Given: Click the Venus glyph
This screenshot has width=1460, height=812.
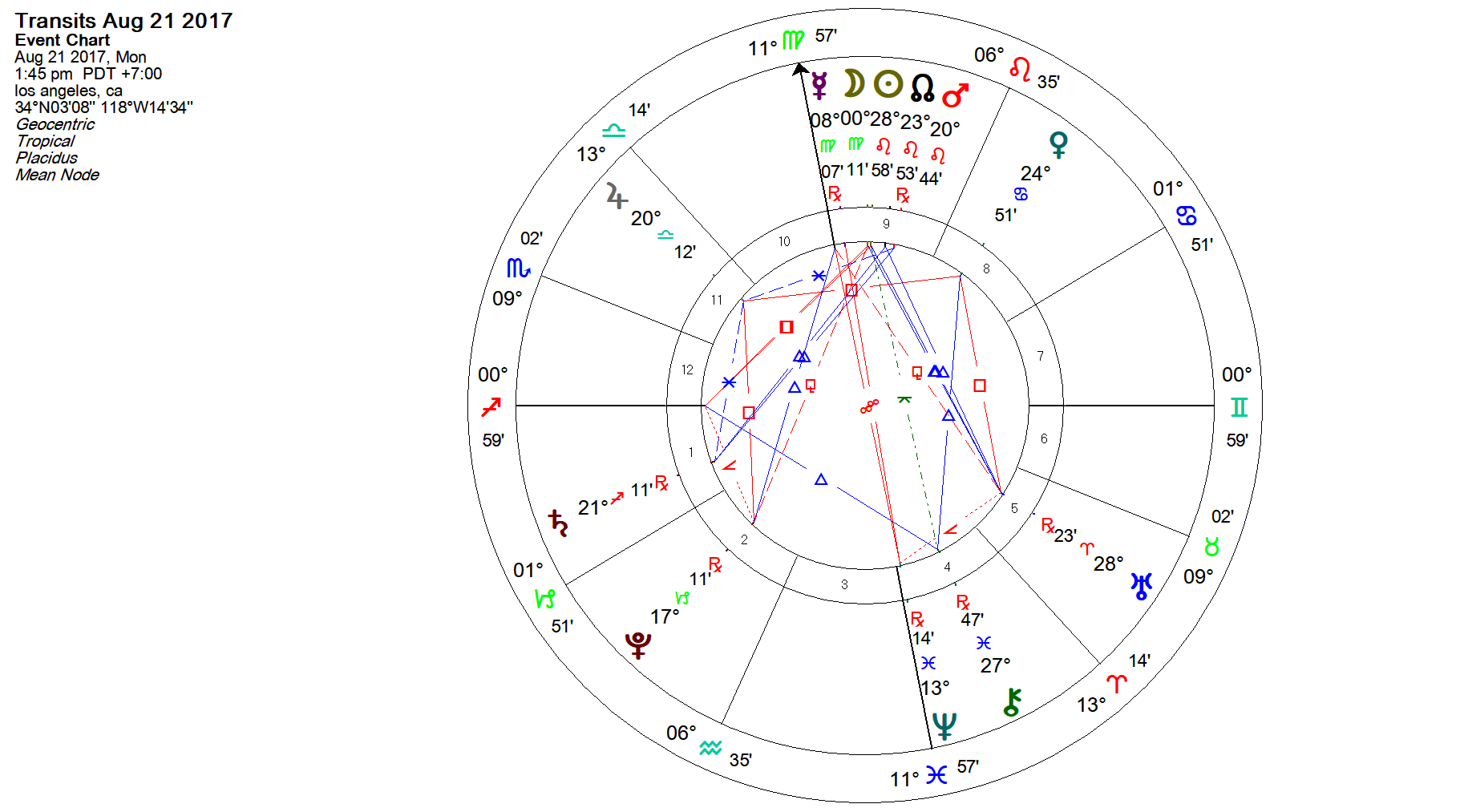Looking at the screenshot, I should (x=1058, y=144).
